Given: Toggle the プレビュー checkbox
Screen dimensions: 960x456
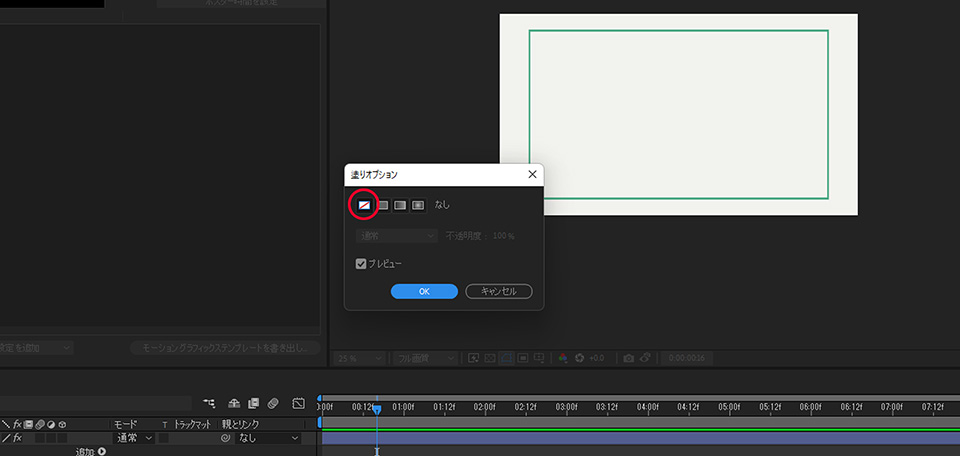Looking at the screenshot, I should click(x=361, y=264).
